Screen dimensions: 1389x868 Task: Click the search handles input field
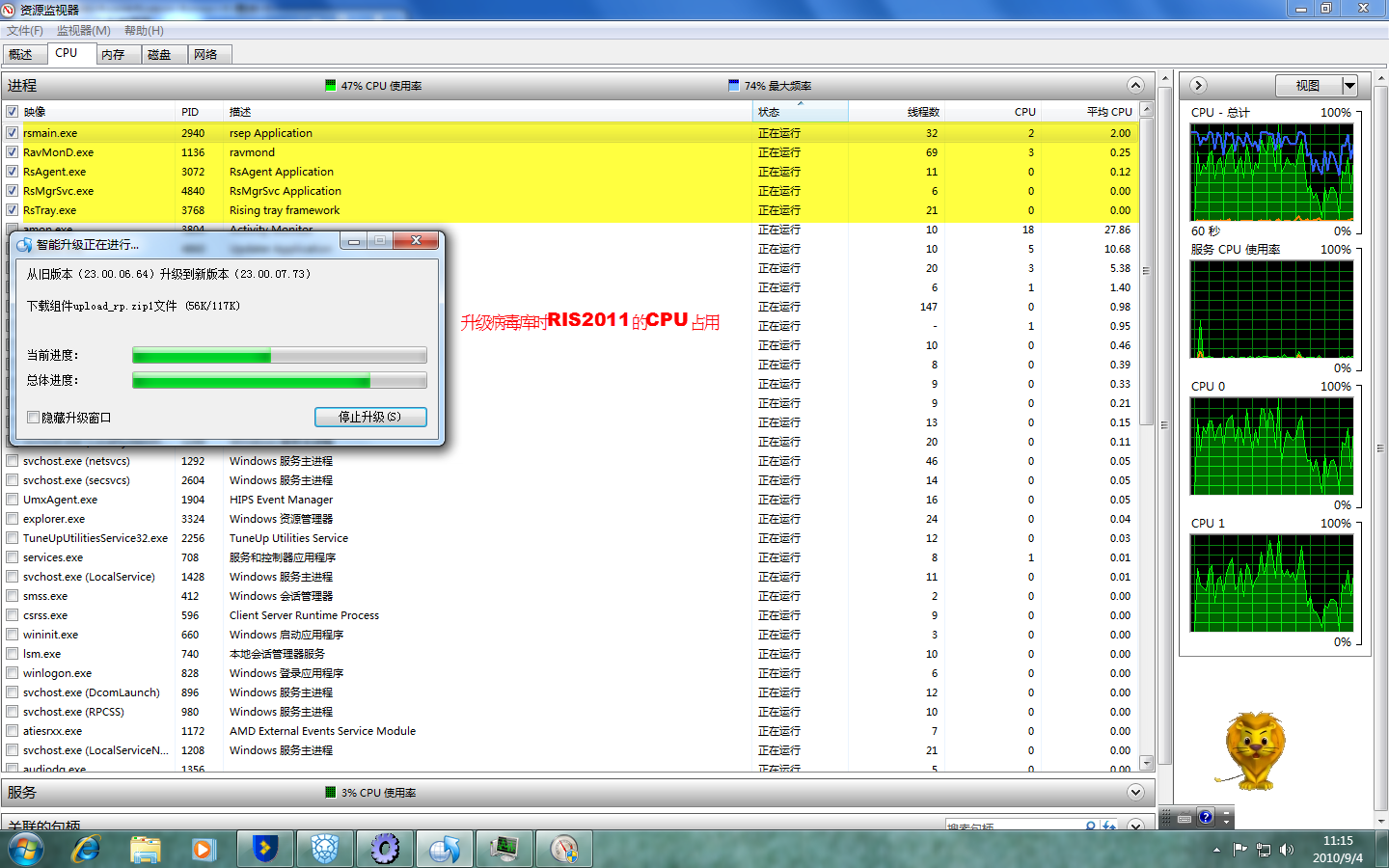(1015, 827)
